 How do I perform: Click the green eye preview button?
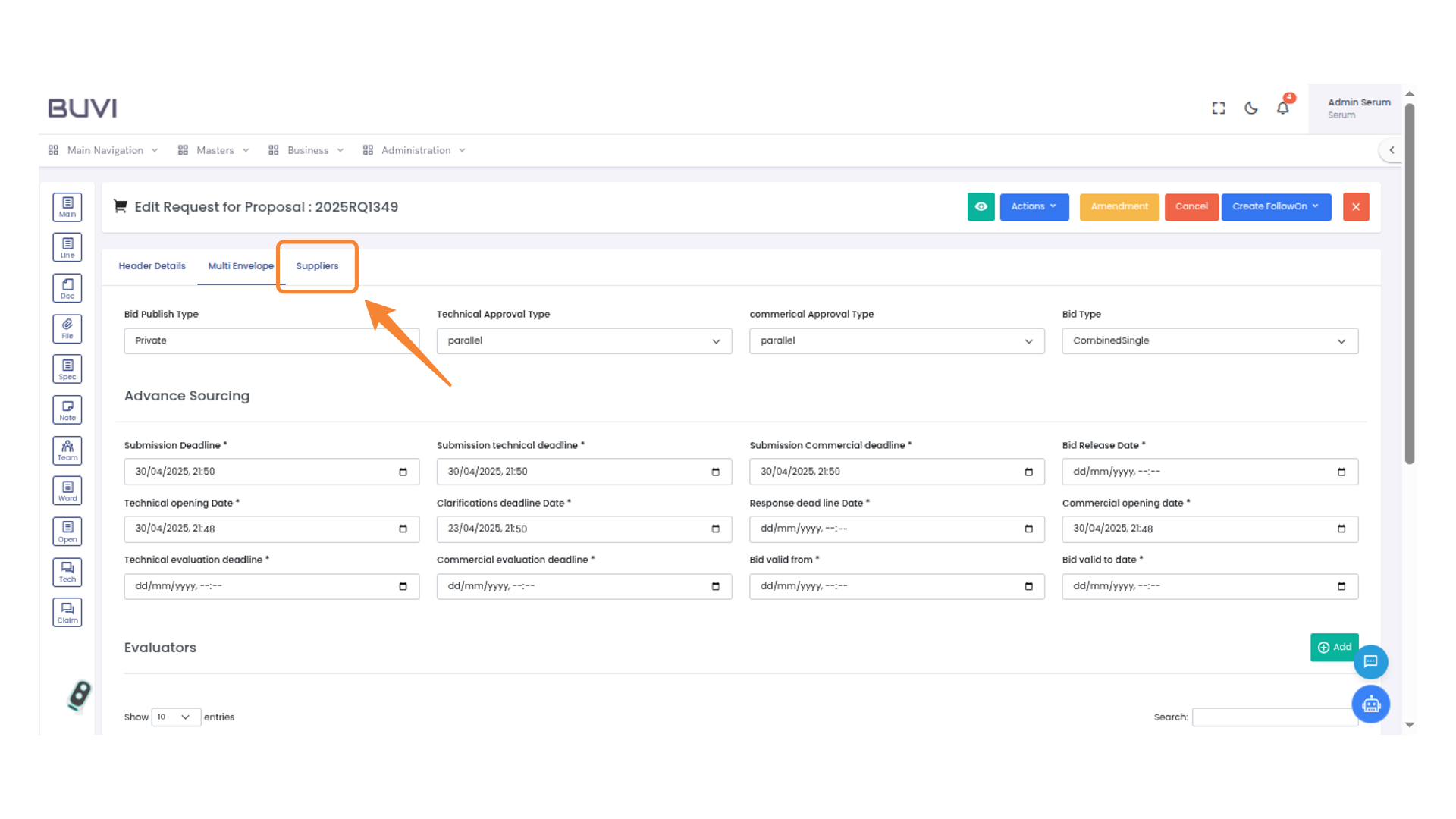[981, 206]
